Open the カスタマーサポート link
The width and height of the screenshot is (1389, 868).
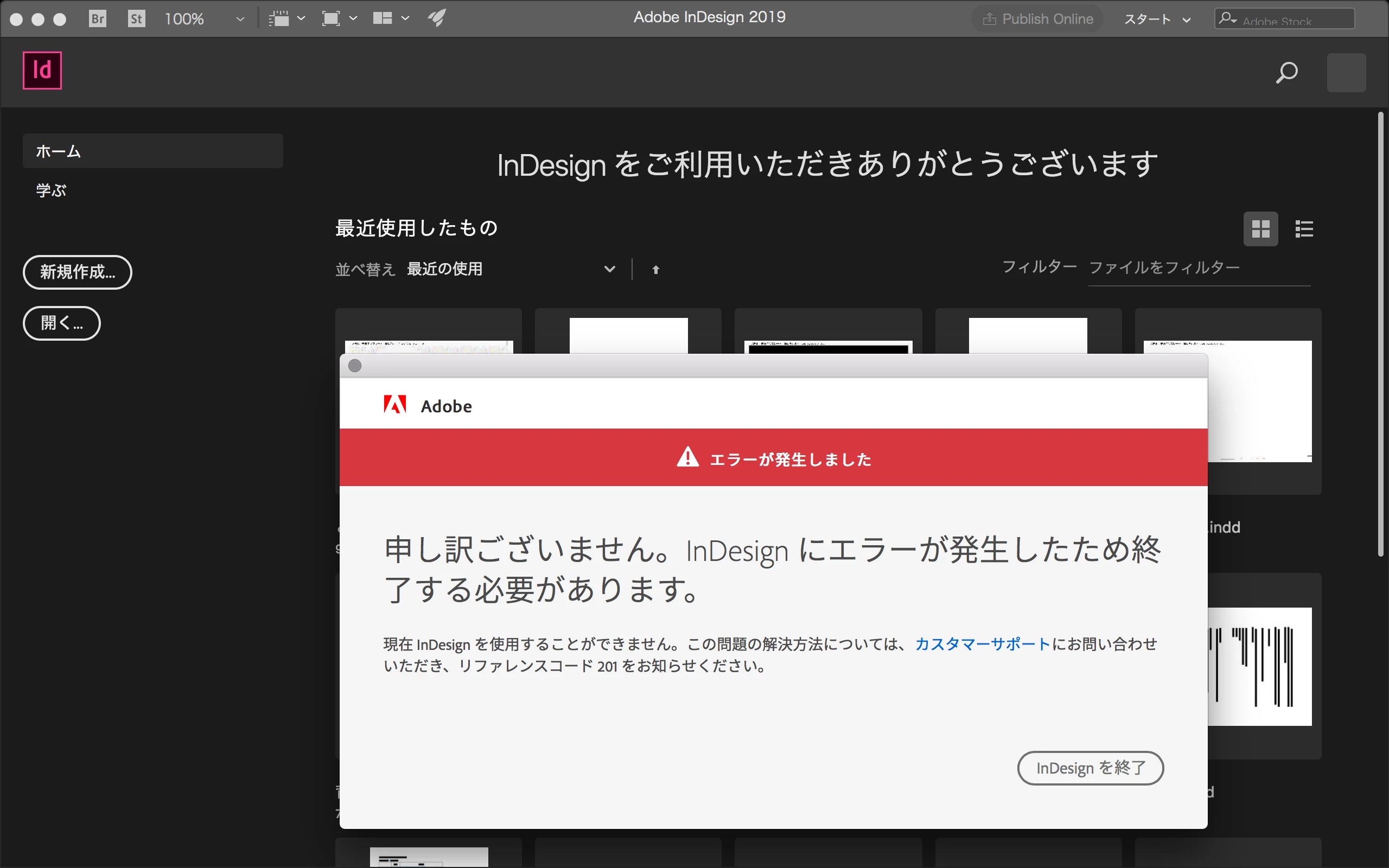click(x=982, y=644)
